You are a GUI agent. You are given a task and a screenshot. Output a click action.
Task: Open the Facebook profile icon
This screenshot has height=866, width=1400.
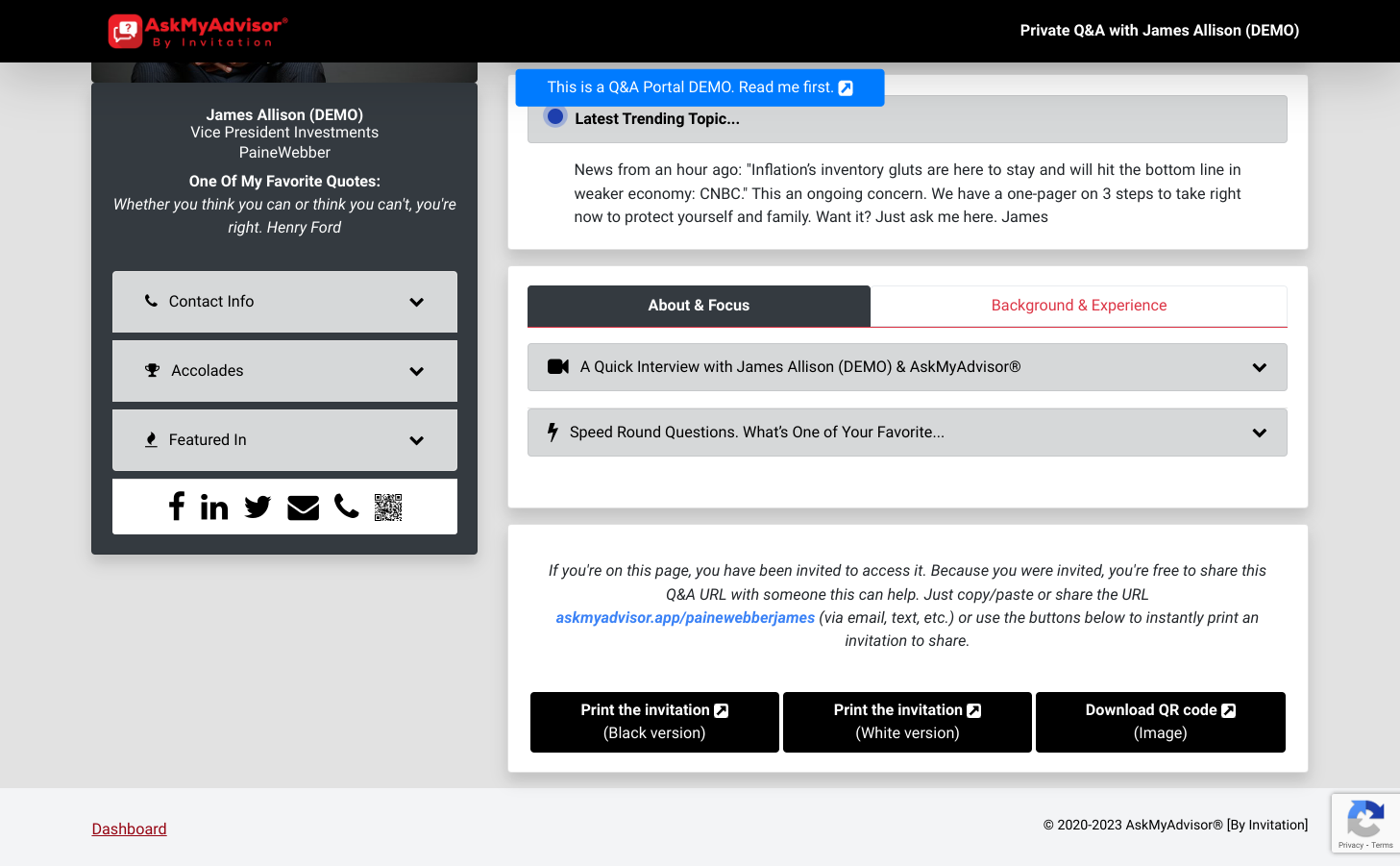point(177,506)
